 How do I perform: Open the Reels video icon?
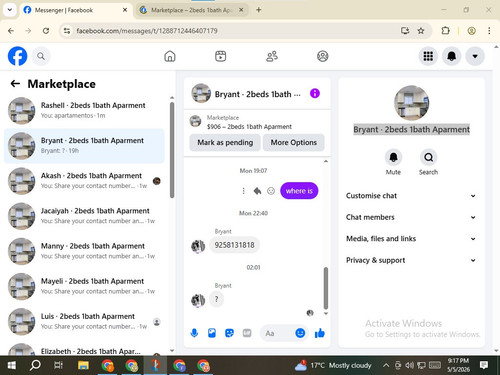click(220, 56)
